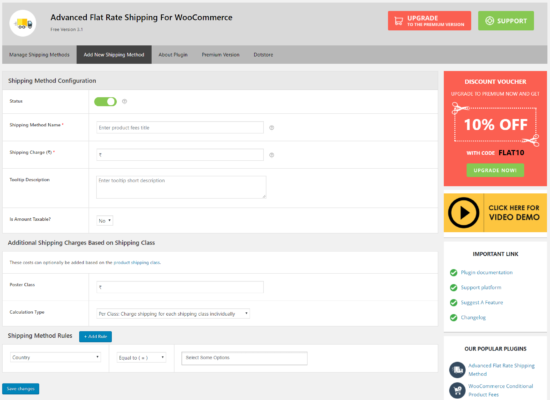Image resolution: width=550 pixels, height=400 pixels.
Task: Open Support platform link
Action: 481,288
